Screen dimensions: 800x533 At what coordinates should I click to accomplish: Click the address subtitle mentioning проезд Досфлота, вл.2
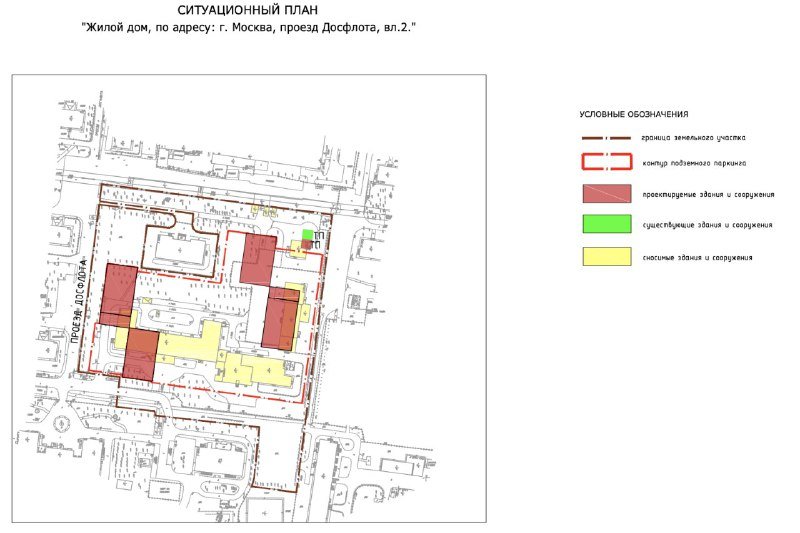pyautogui.click(x=247, y=29)
